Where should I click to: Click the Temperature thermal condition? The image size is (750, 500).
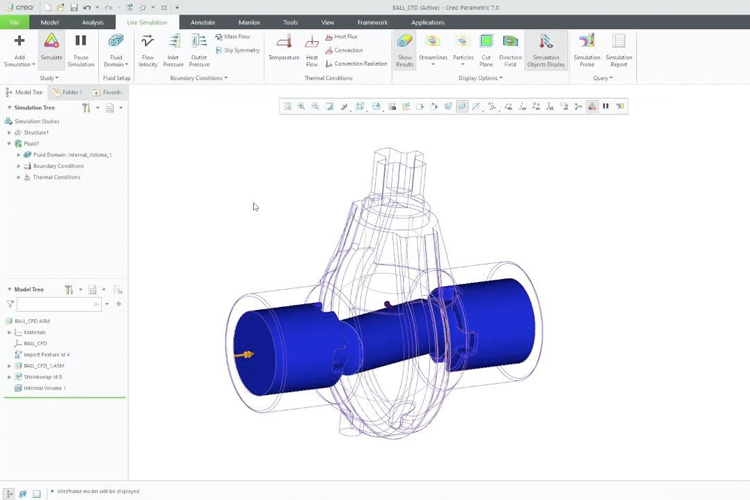click(x=283, y=47)
